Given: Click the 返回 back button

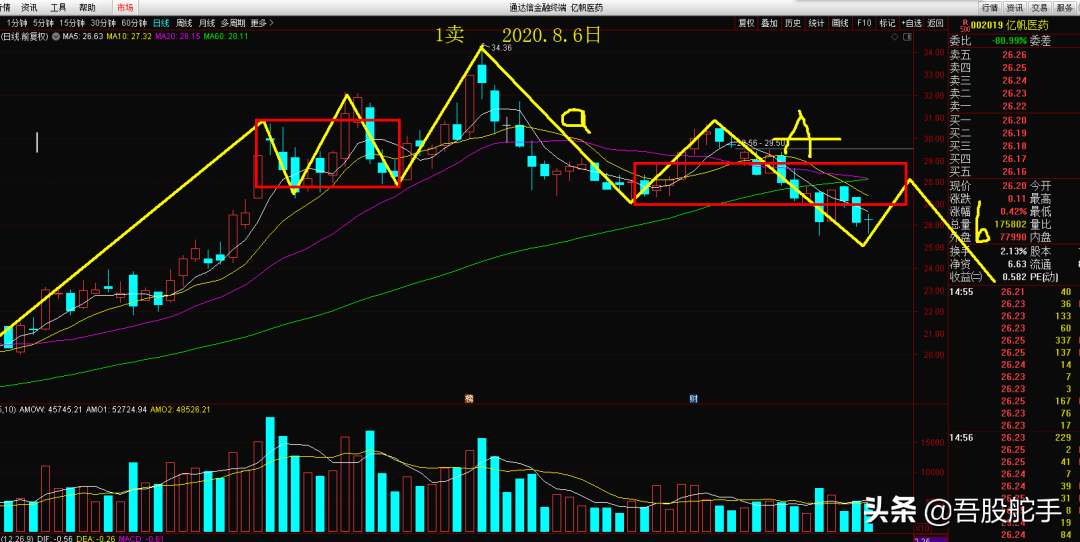Looking at the screenshot, I should (x=935, y=23).
